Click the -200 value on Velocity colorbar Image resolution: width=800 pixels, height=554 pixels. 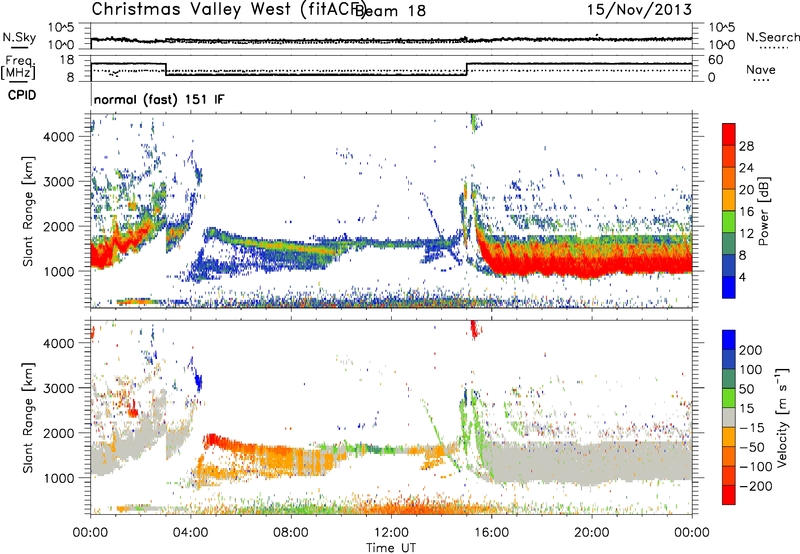pos(756,486)
